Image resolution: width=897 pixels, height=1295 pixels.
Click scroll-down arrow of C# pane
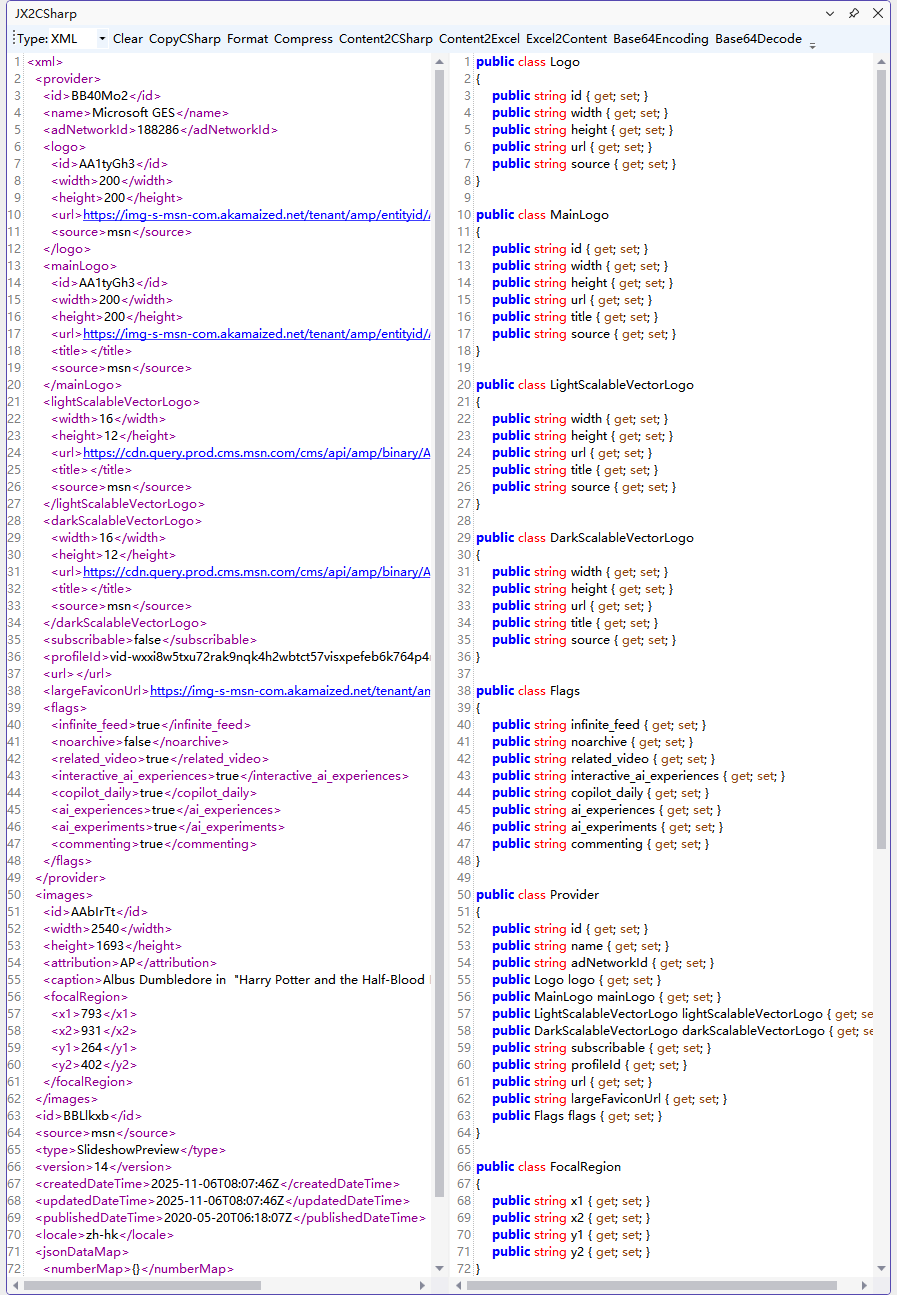click(881, 1268)
